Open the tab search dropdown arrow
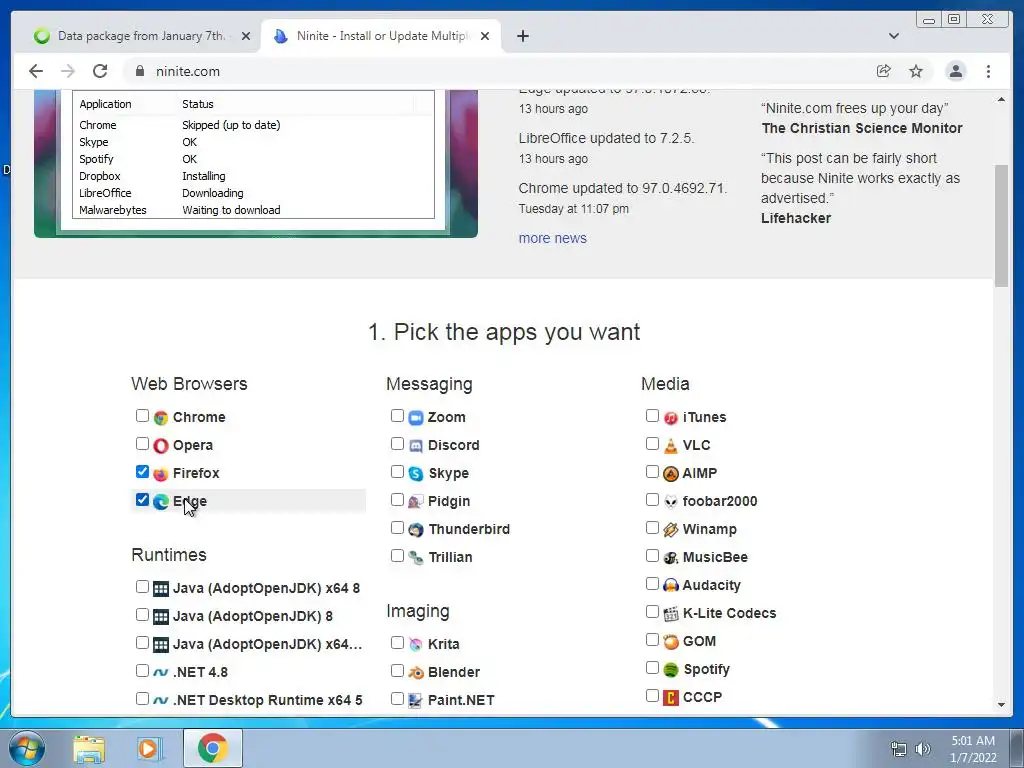 tap(894, 36)
